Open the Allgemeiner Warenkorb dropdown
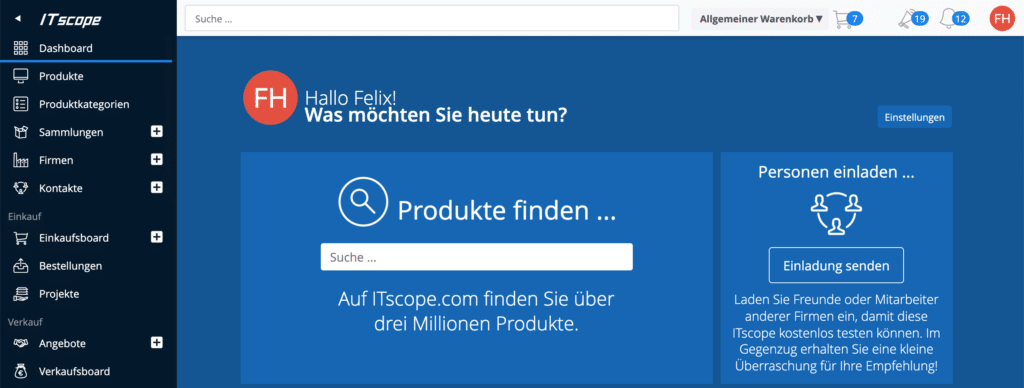The height and width of the screenshot is (388, 1024). coord(760,19)
